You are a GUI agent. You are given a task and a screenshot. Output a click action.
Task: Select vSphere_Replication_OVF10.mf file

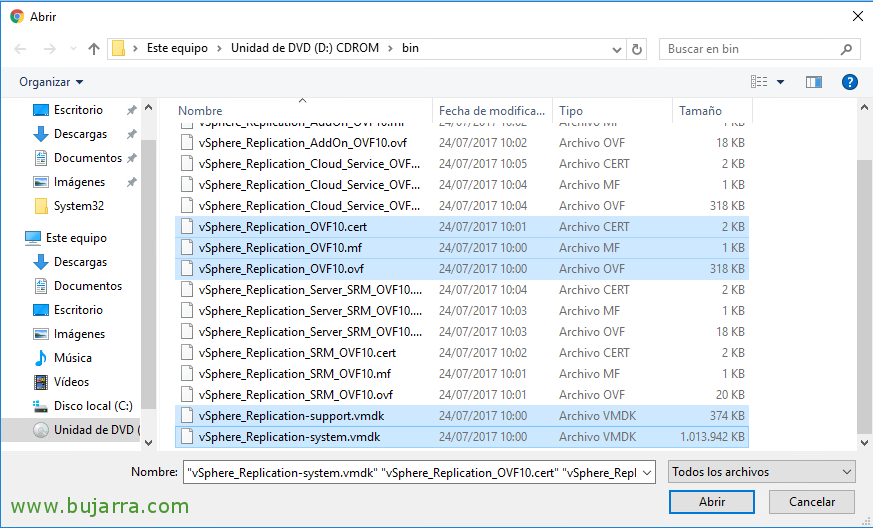[462, 248]
